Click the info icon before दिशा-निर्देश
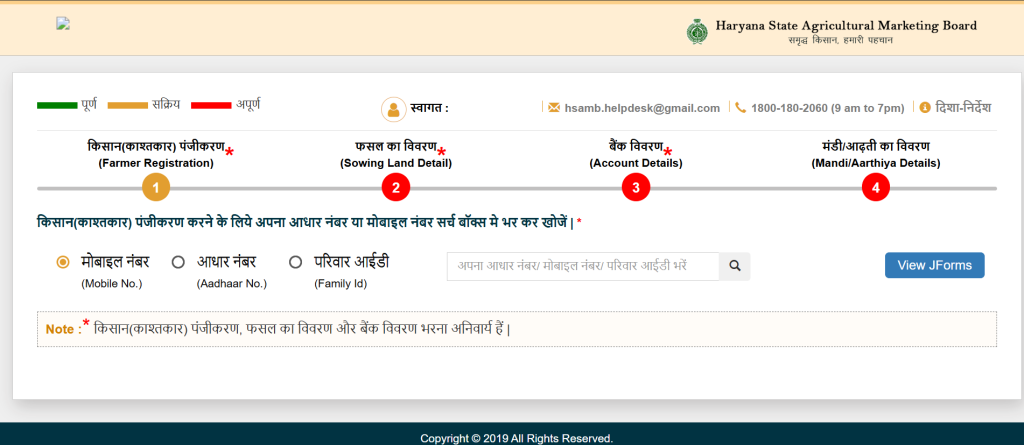 tap(925, 108)
